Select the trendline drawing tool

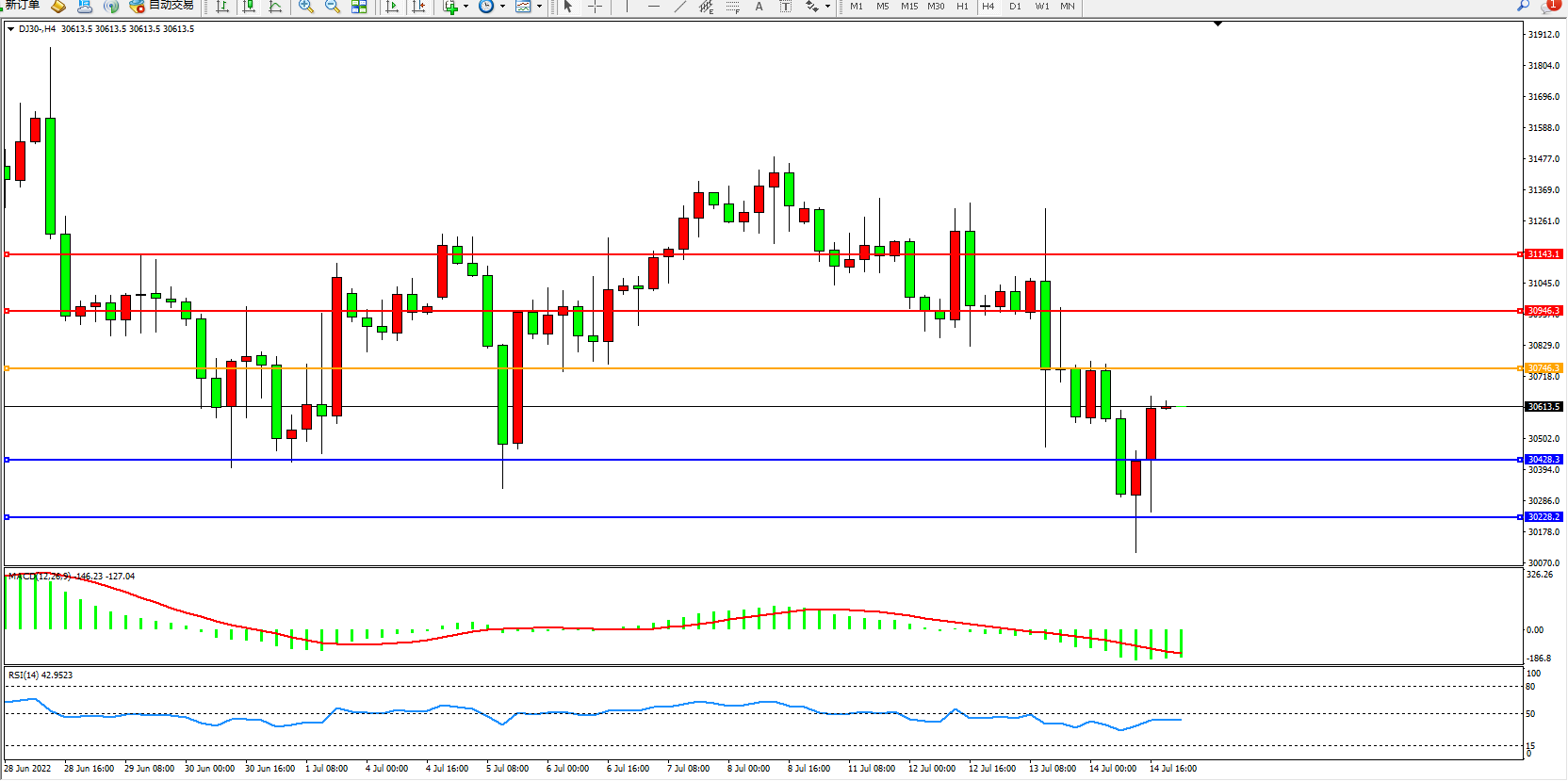(x=679, y=7)
